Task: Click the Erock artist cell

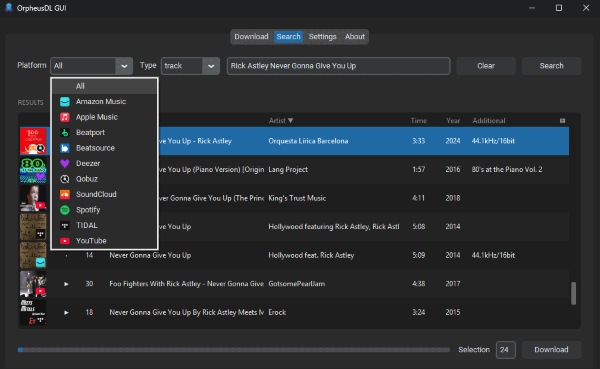Action: click(277, 312)
